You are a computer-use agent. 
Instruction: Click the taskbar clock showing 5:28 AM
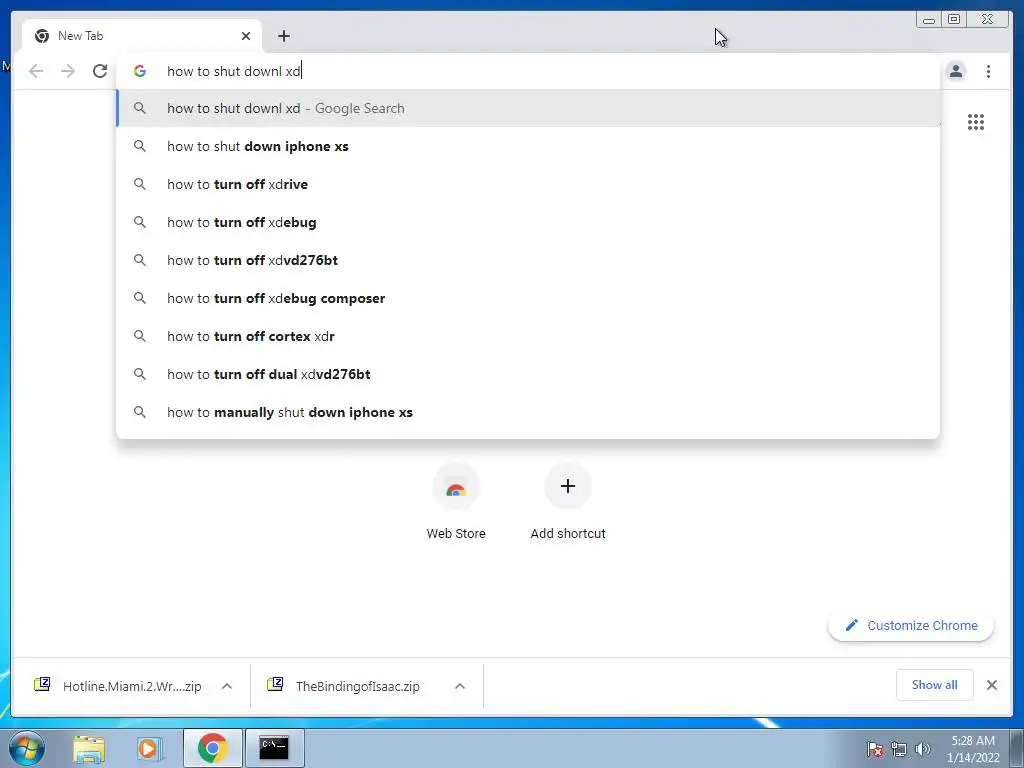pos(973,749)
